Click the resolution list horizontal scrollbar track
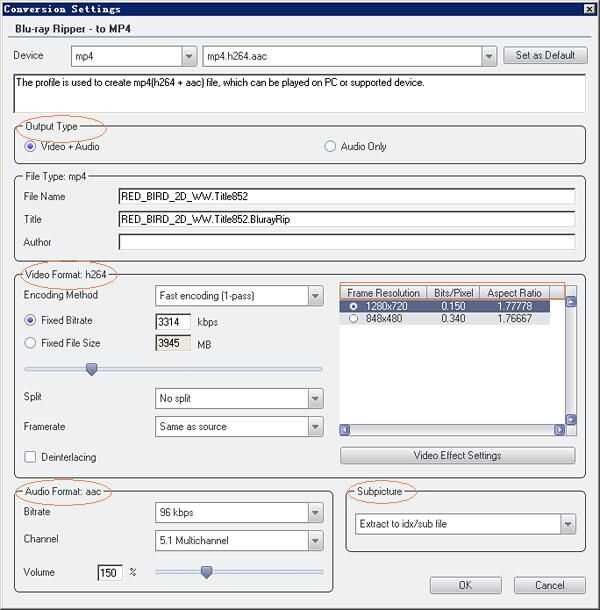600x610 pixels. tap(452, 430)
